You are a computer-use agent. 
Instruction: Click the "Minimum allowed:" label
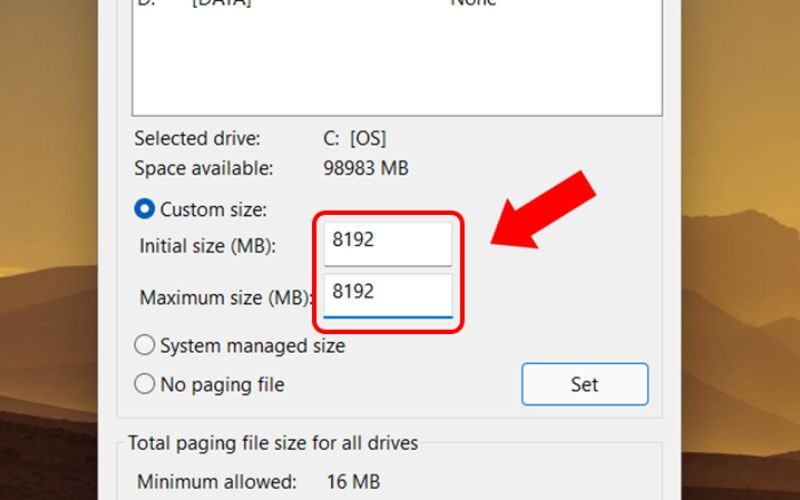[216, 481]
